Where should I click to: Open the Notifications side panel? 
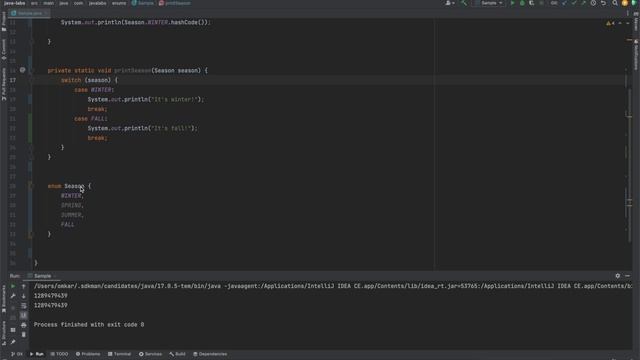(636, 54)
